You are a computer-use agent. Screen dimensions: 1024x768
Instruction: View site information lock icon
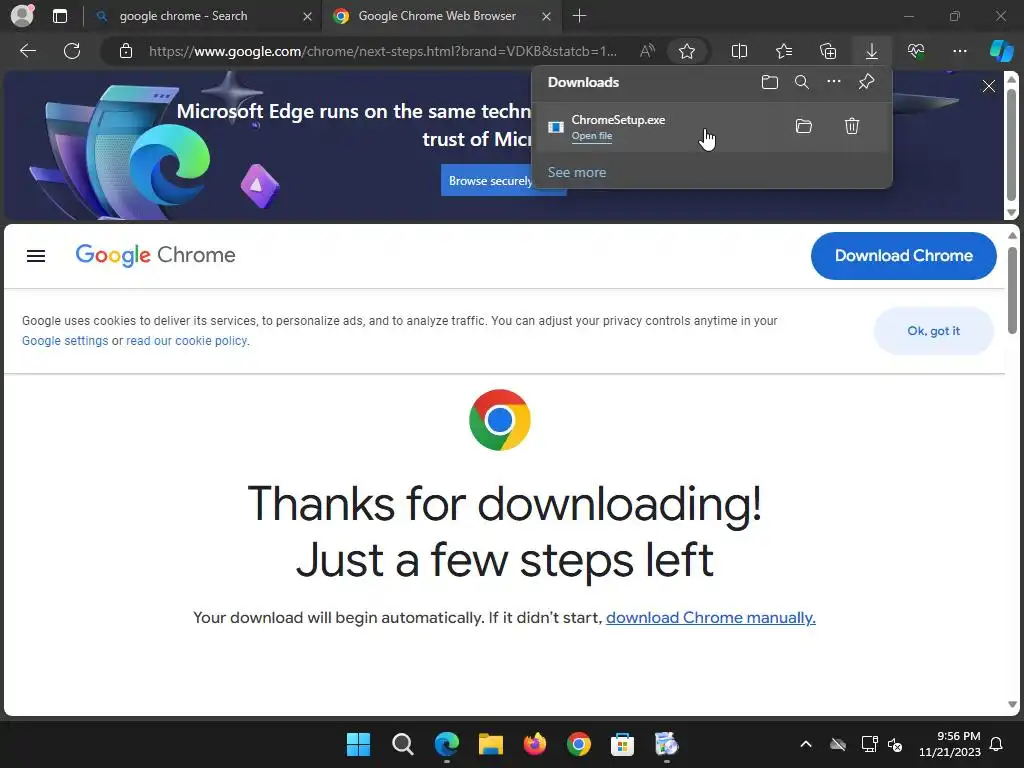[126, 51]
